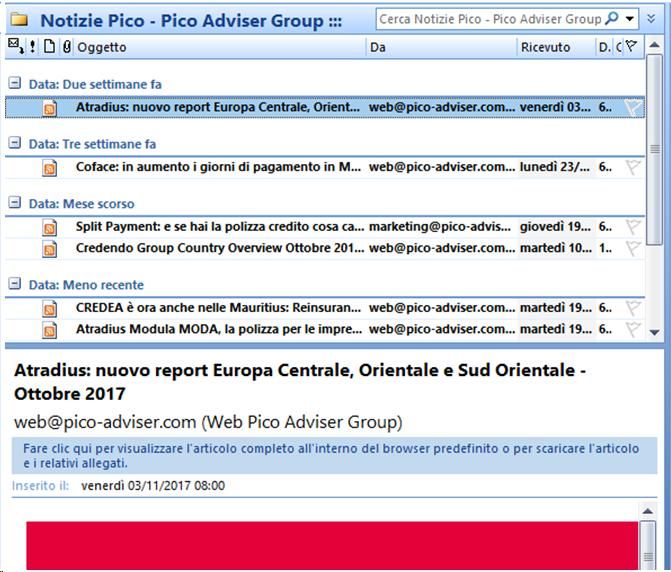Click the Data: Mese scorso group label
671x572 pixels.
(81, 204)
